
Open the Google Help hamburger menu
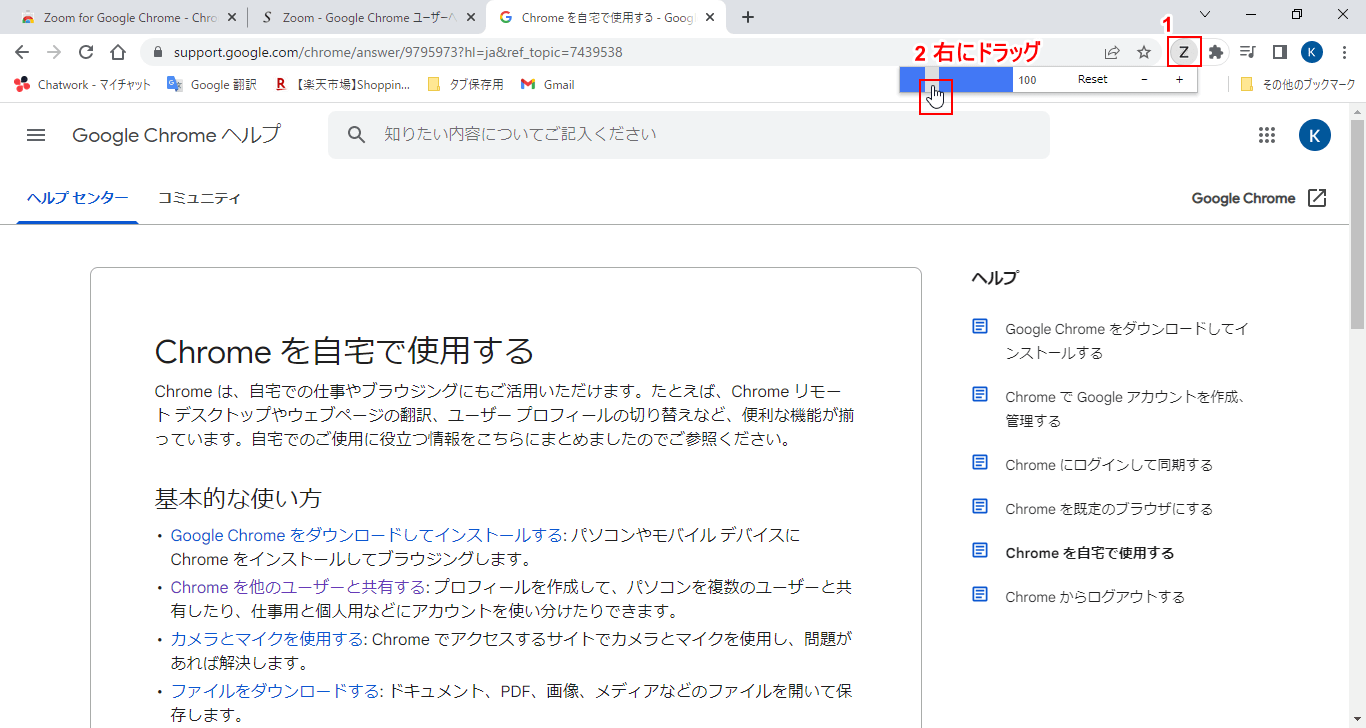tap(36, 135)
